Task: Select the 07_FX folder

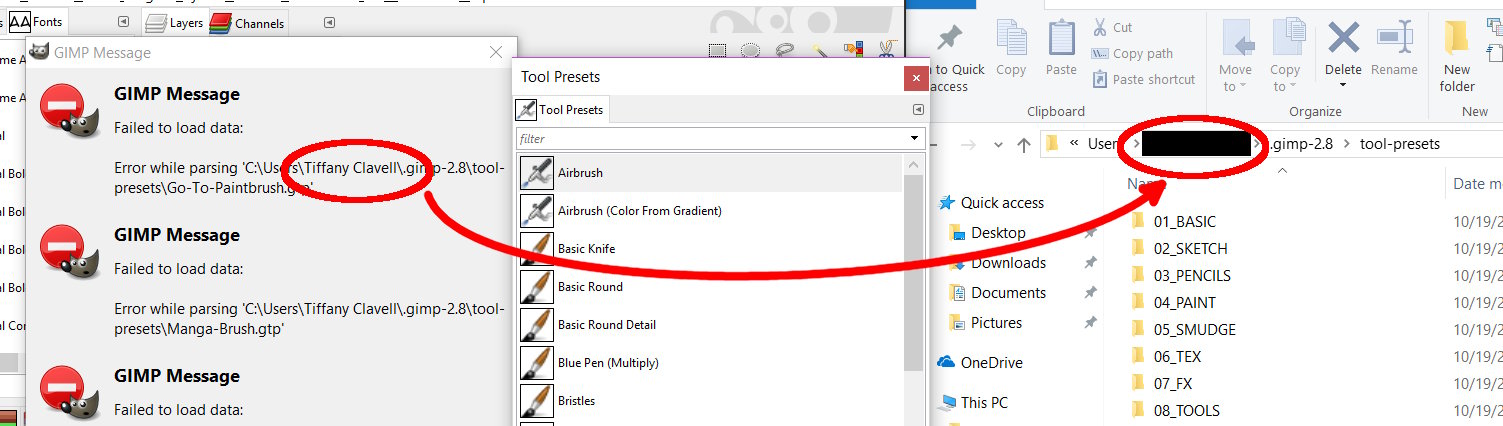Action: pos(1161,383)
